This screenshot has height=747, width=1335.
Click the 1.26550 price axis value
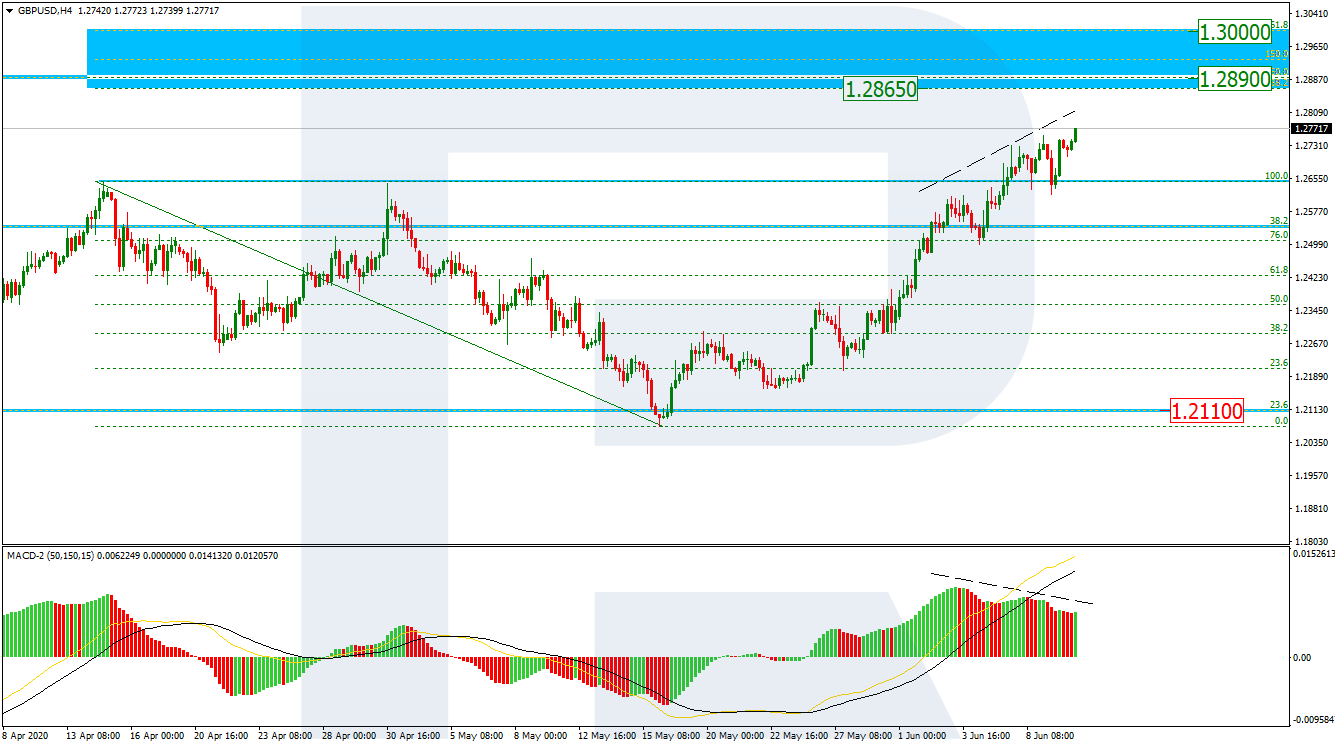(x=1310, y=179)
